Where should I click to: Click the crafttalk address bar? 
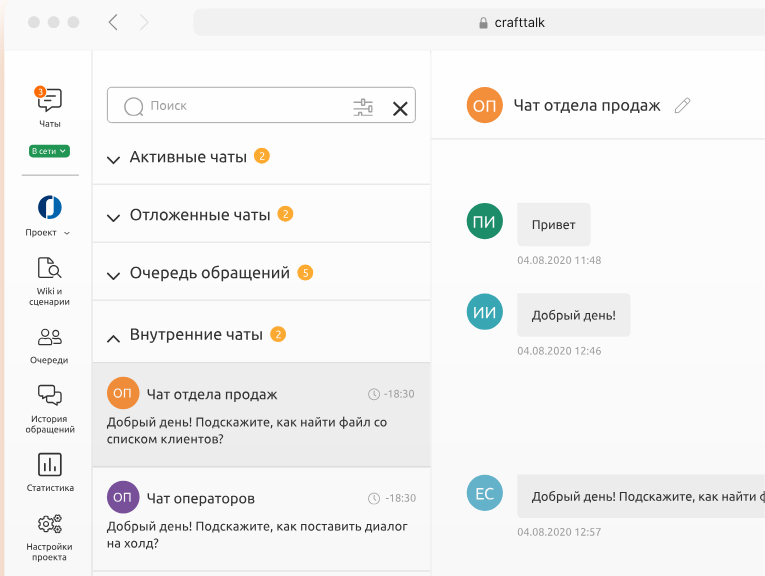pyautogui.click(x=478, y=22)
